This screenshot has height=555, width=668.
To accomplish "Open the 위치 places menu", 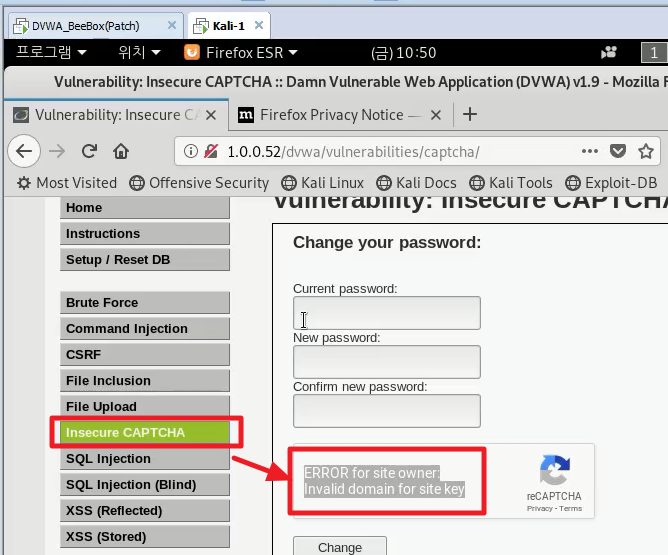I will [x=139, y=52].
